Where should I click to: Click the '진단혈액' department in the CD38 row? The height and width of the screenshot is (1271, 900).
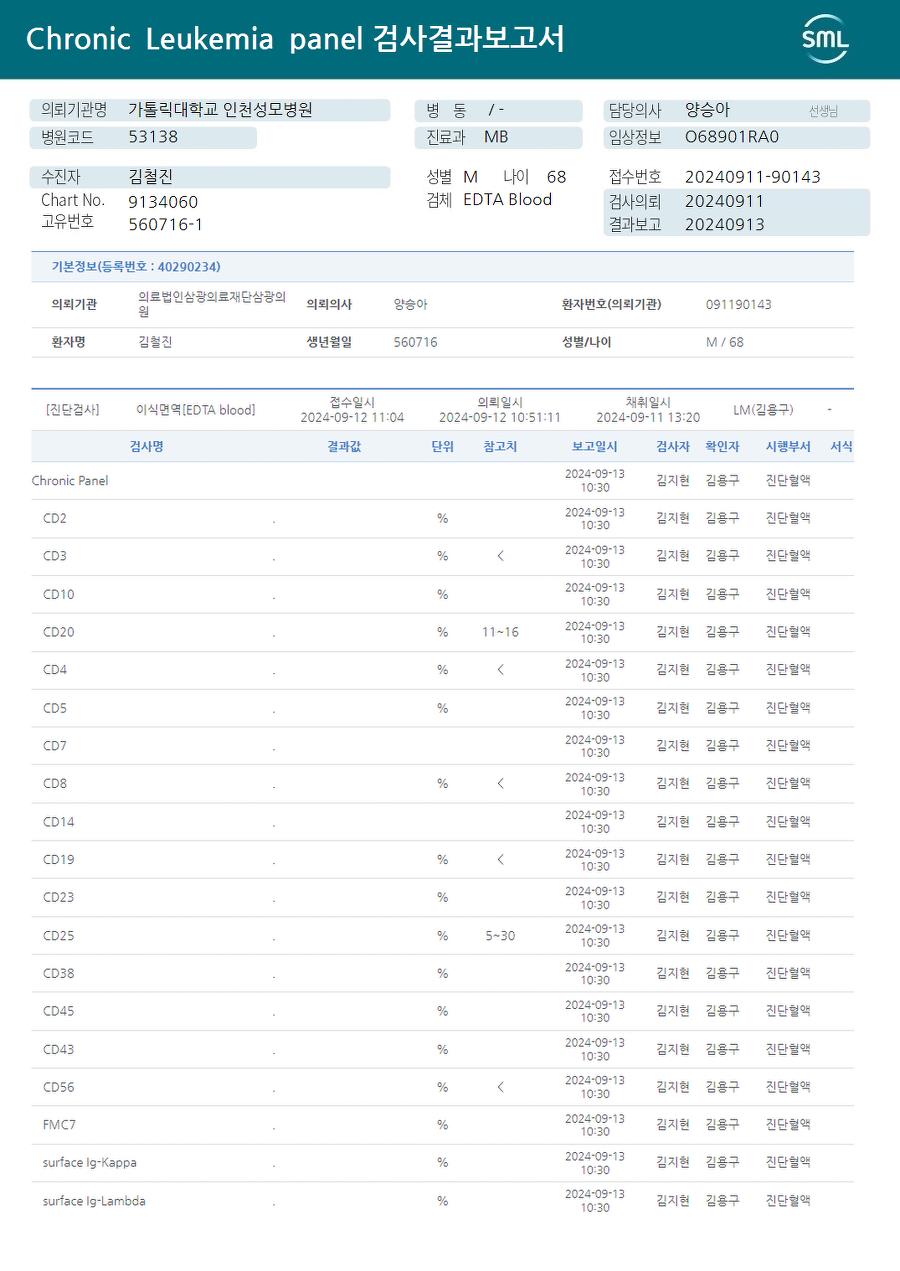(788, 973)
